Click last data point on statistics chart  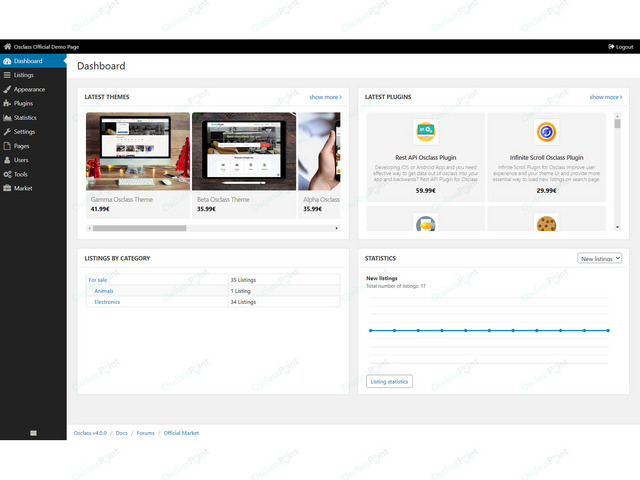point(608,330)
